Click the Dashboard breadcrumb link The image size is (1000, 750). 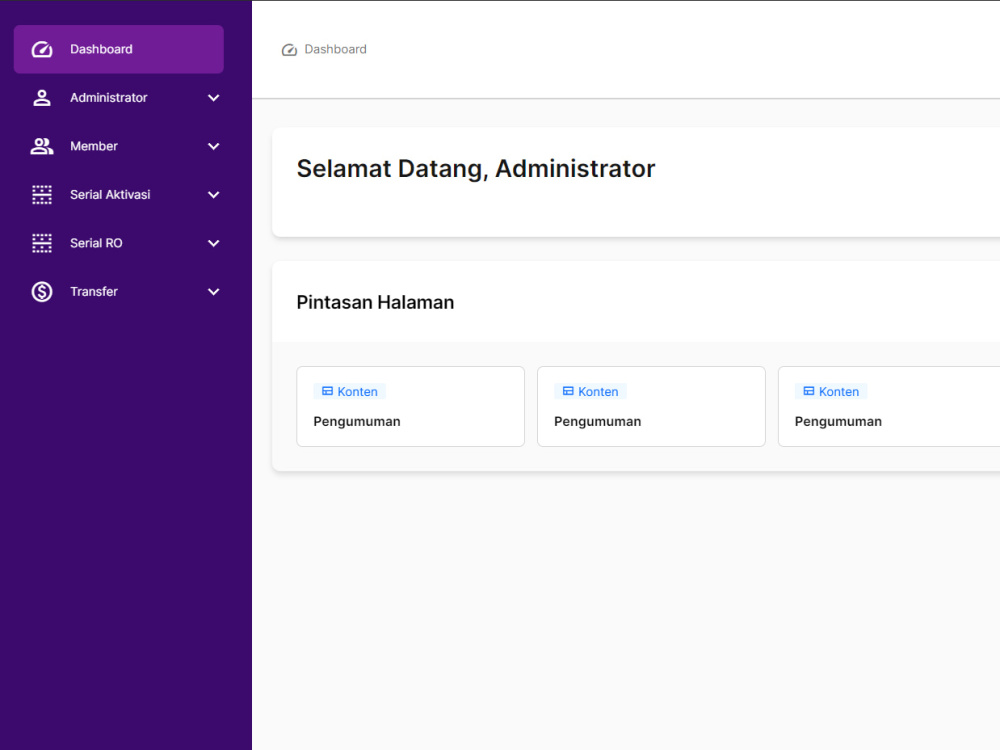point(335,49)
